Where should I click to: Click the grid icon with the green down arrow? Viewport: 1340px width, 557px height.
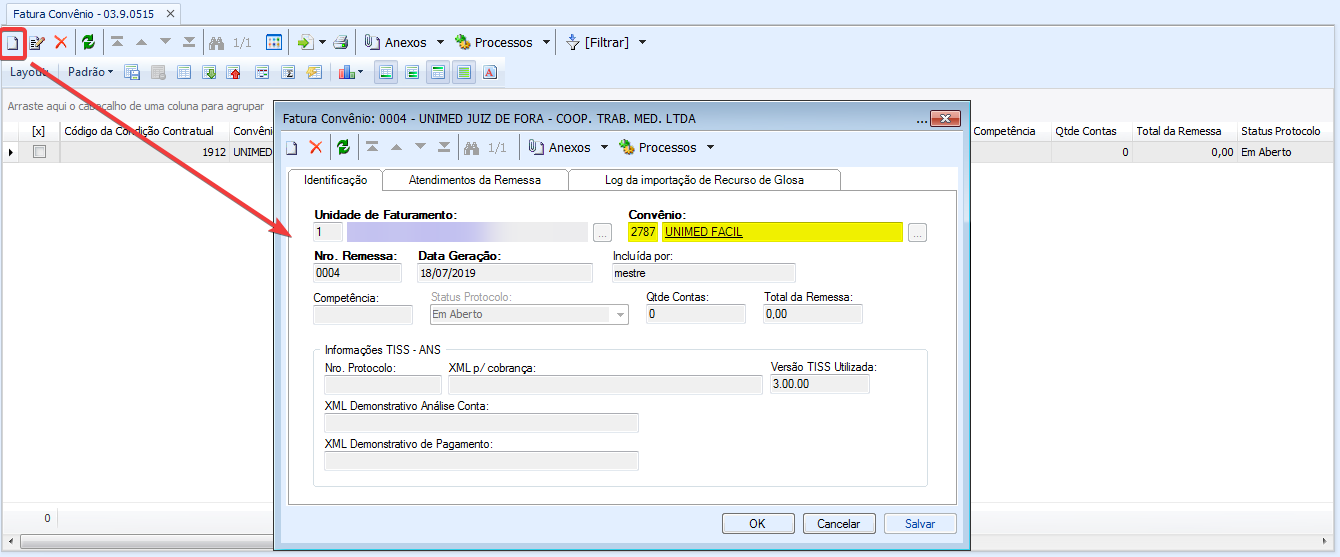point(209,72)
